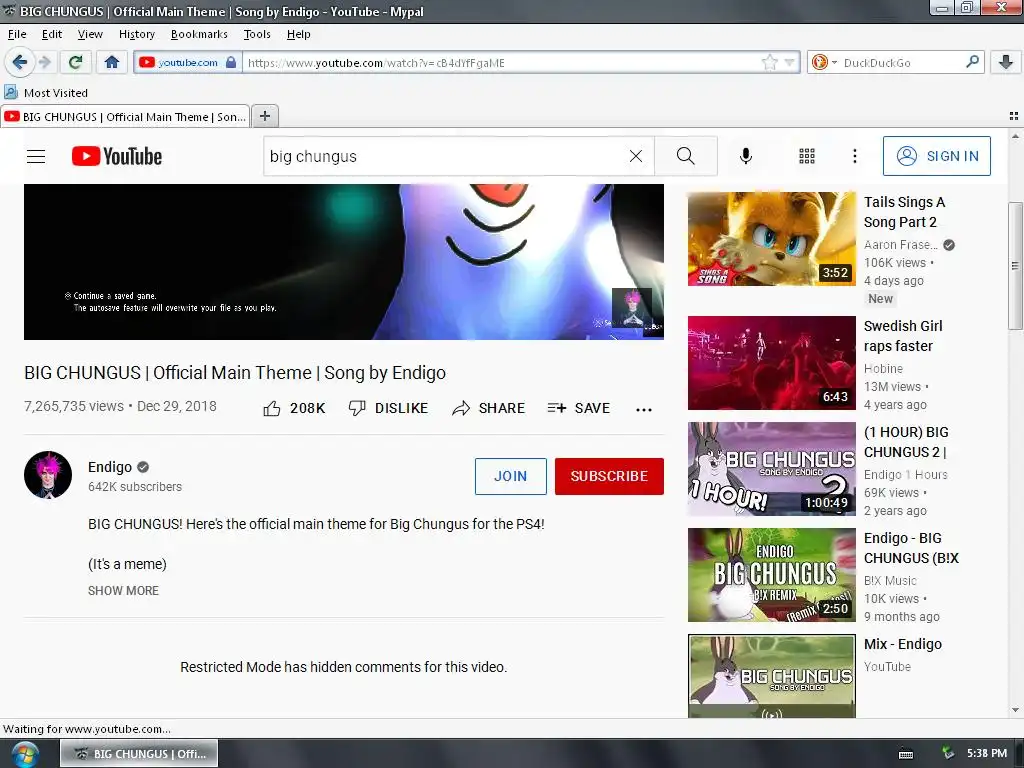The image size is (1024, 768).
Task: Open the YouTube apps grid icon
Action: [807, 156]
